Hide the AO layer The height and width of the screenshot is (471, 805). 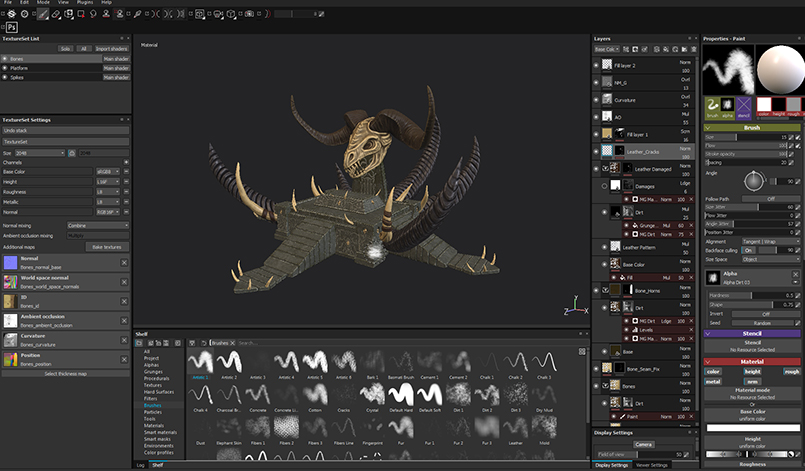point(596,117)
